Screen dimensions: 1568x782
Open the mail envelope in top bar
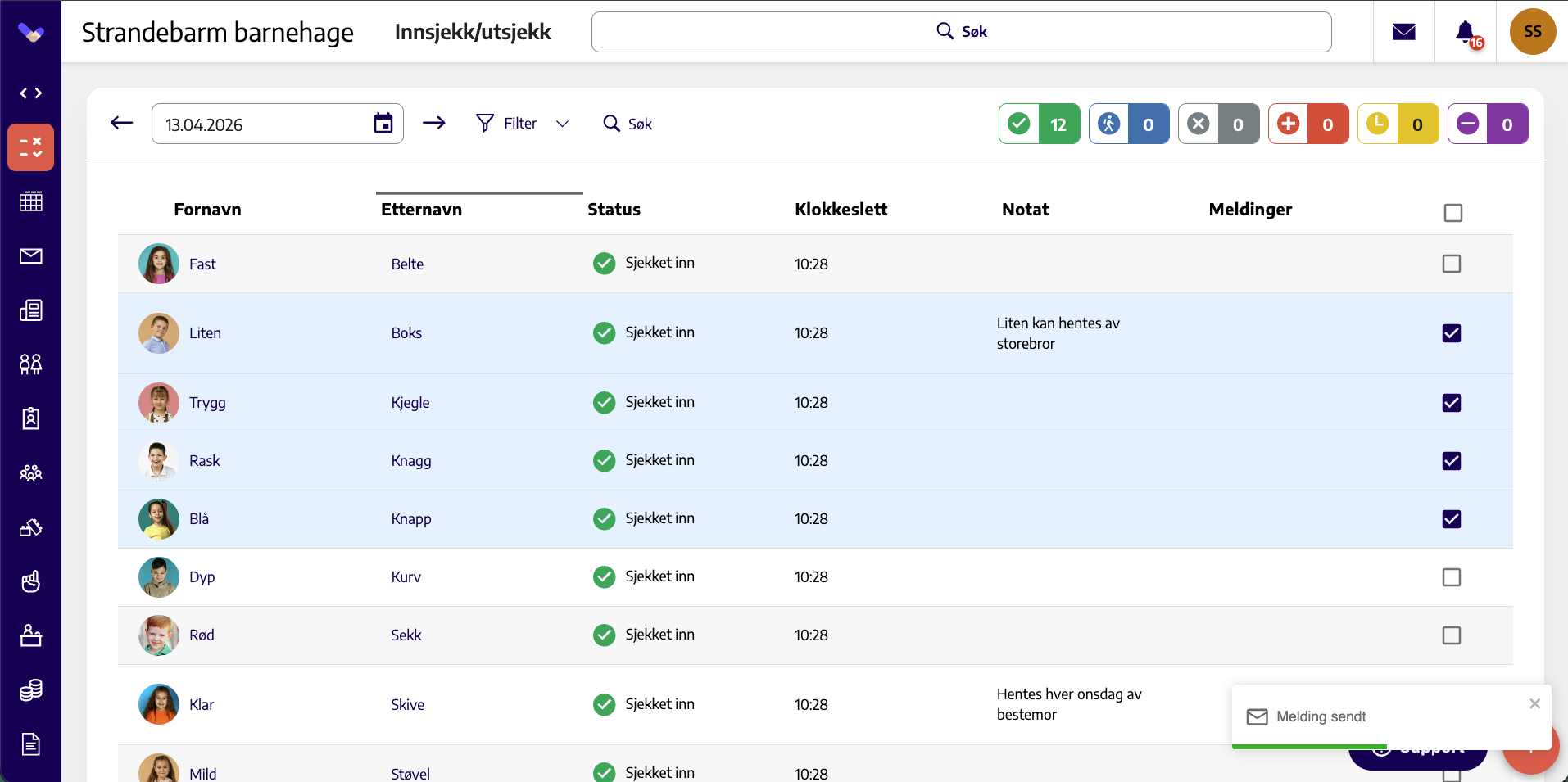pos(1404,32)
